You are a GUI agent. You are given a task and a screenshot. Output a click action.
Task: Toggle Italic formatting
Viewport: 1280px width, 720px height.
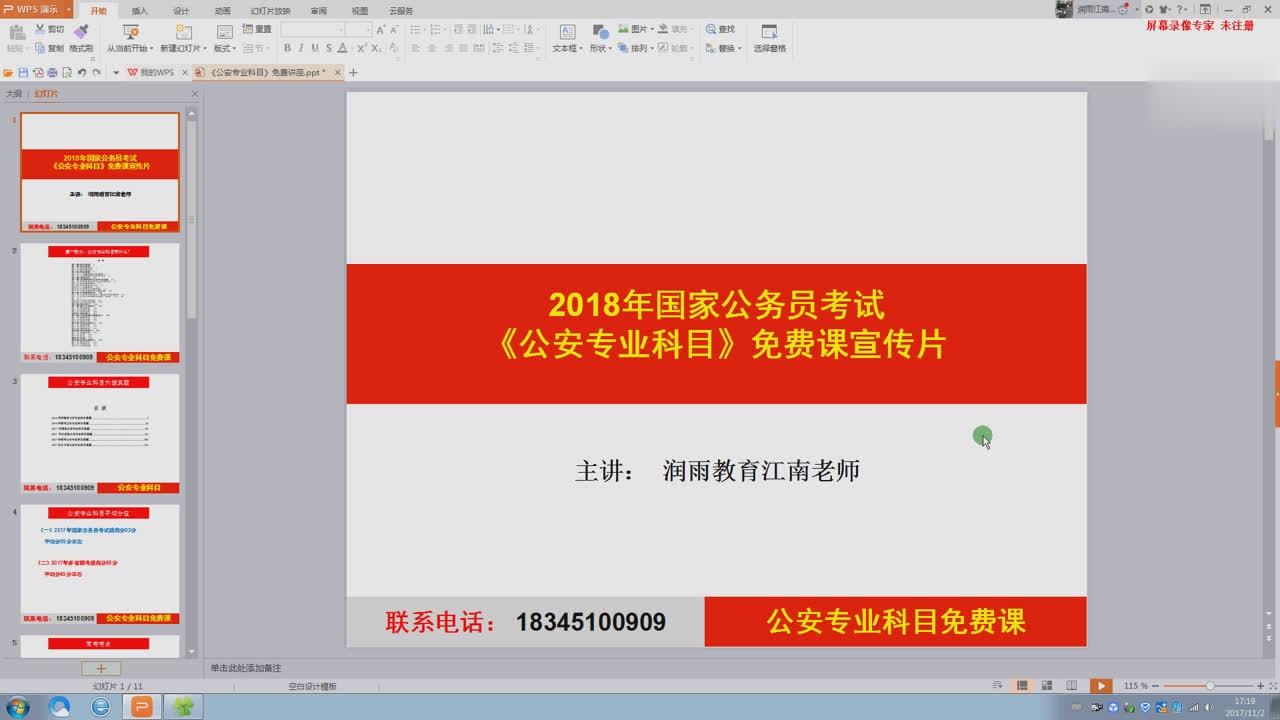tap(301, 48)
